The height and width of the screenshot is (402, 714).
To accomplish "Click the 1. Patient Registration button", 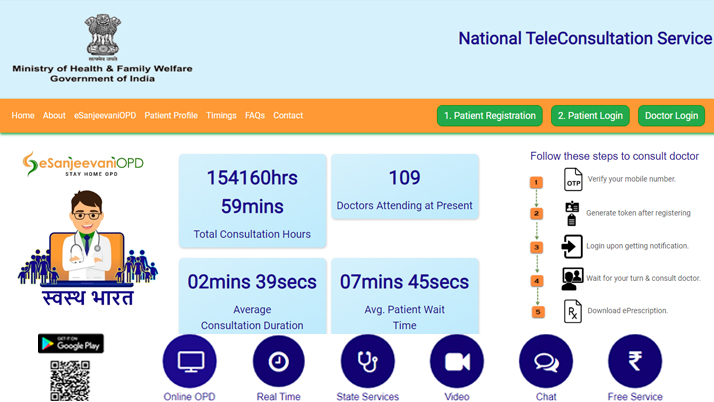I will [490, 116].
